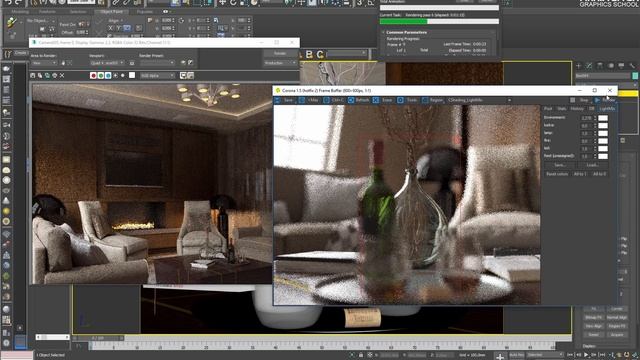
Task: Click Print Image icon in Rendered Frame Window
Action: pyautogui.click(x=55, y=76)
